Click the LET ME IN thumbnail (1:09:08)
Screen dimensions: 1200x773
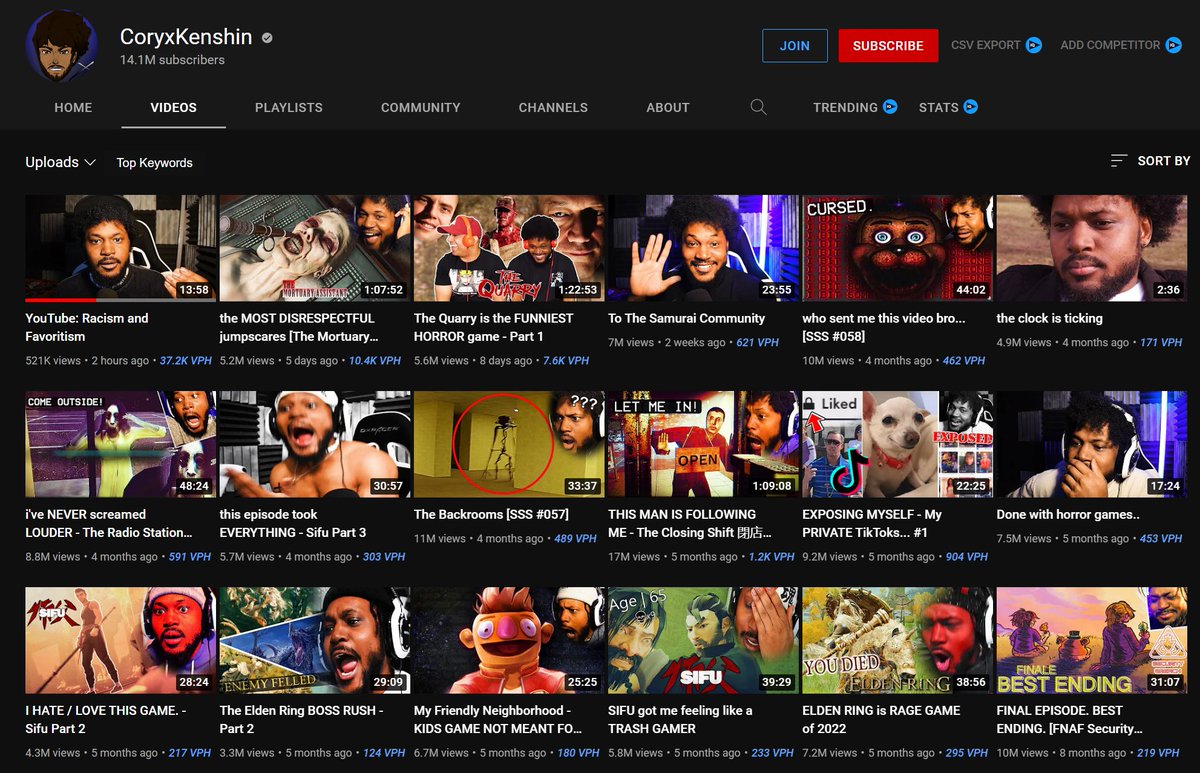703,444
